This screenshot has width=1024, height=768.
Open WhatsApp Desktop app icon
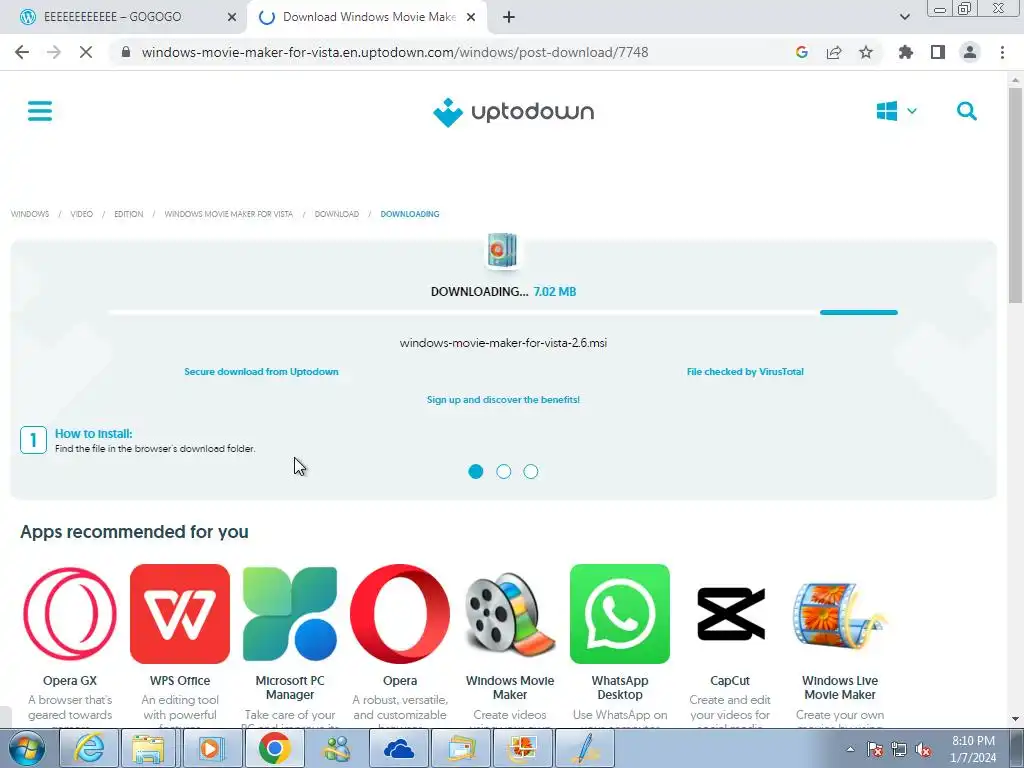(620, 614)
